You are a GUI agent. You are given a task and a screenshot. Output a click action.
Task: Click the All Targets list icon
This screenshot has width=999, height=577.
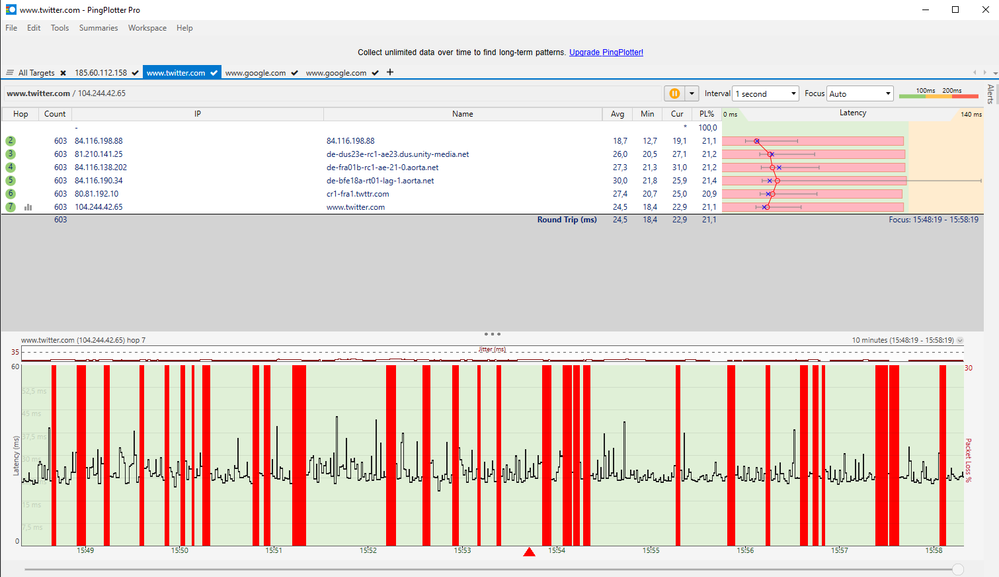(x=10, y=73)
